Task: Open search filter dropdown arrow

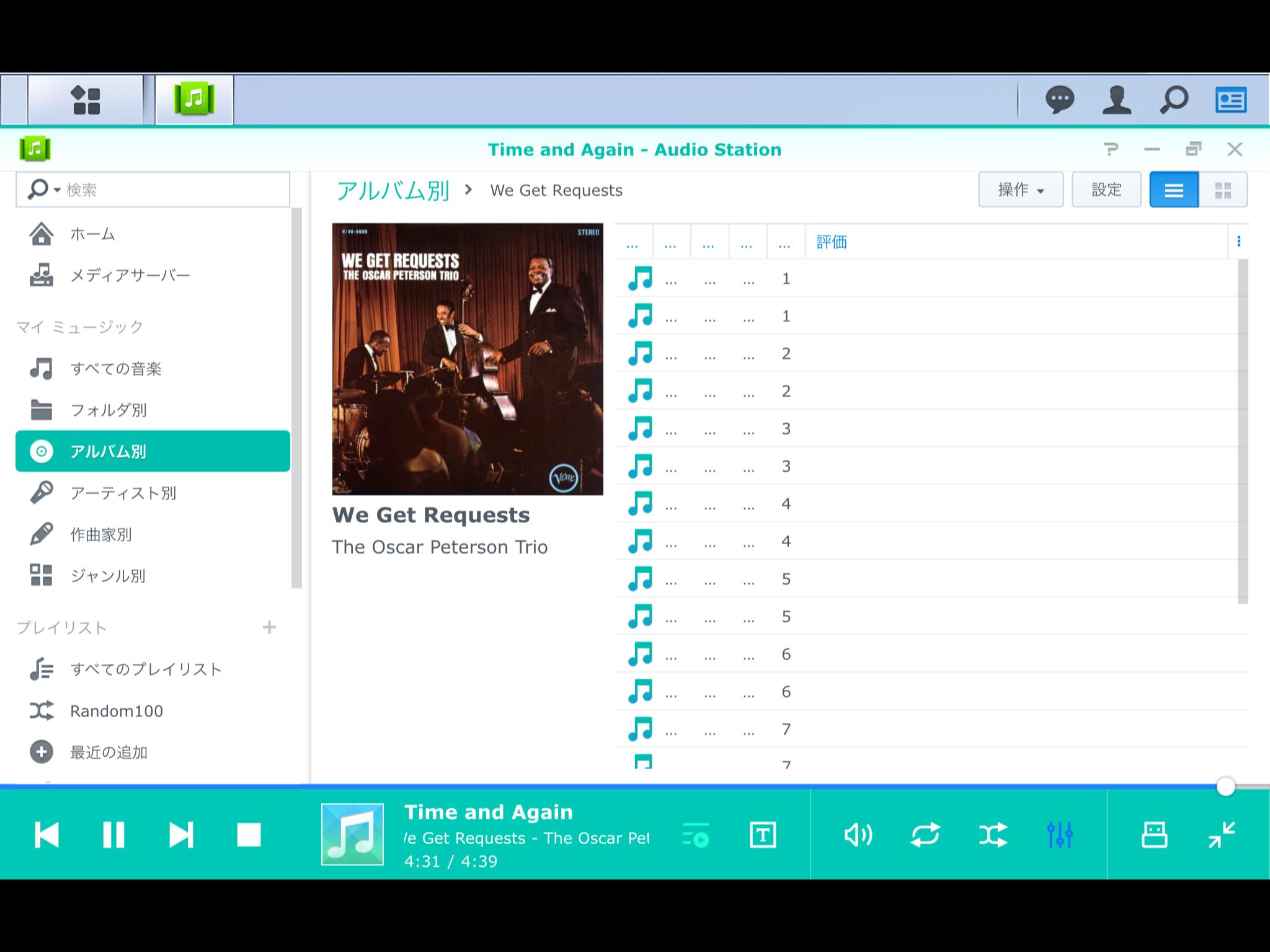Action: tap(57, 190)
